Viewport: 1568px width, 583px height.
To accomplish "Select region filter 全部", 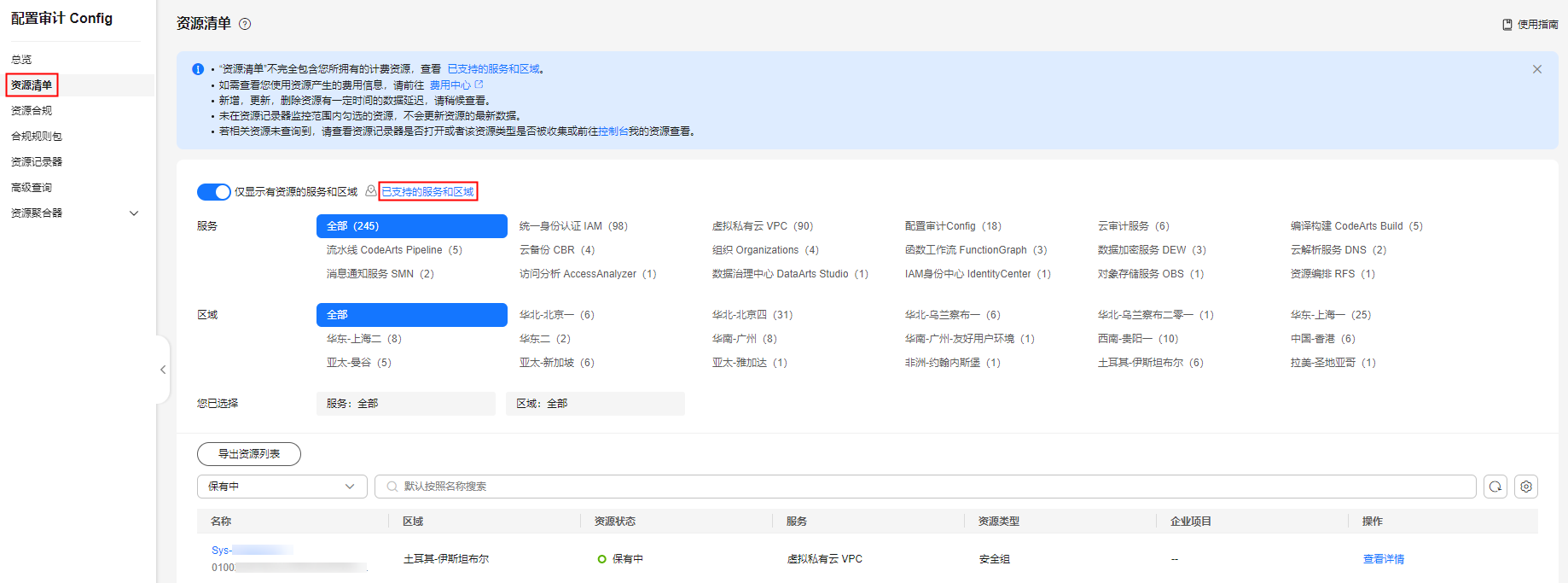I will (412, 315).
